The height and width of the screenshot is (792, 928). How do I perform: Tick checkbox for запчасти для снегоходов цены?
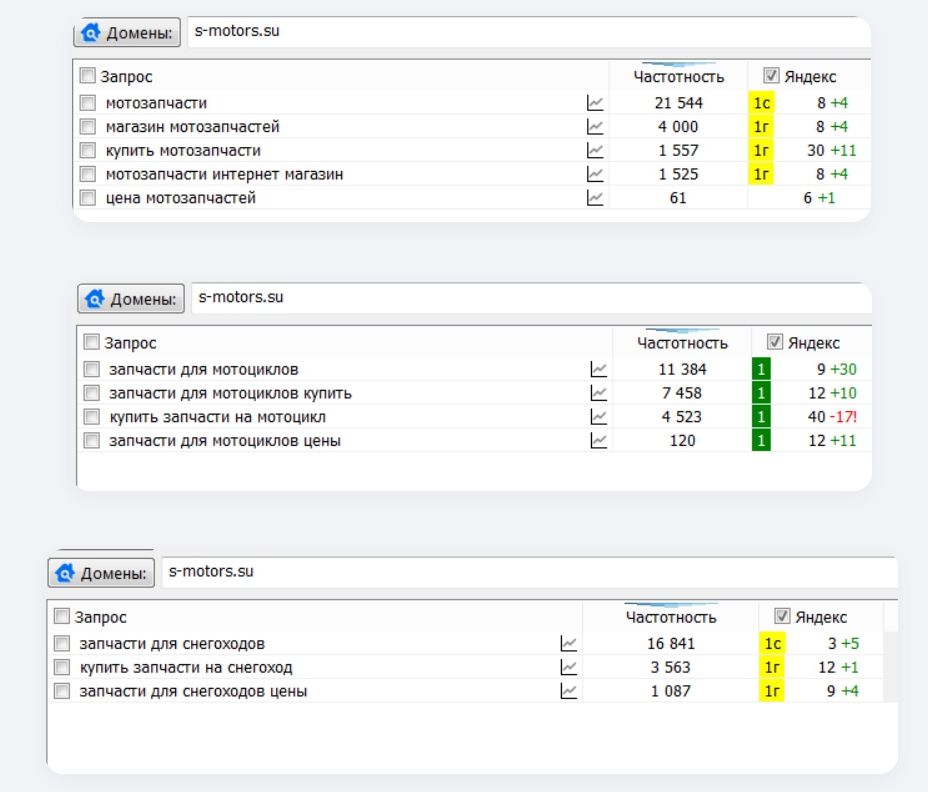[x=62, y=691]
